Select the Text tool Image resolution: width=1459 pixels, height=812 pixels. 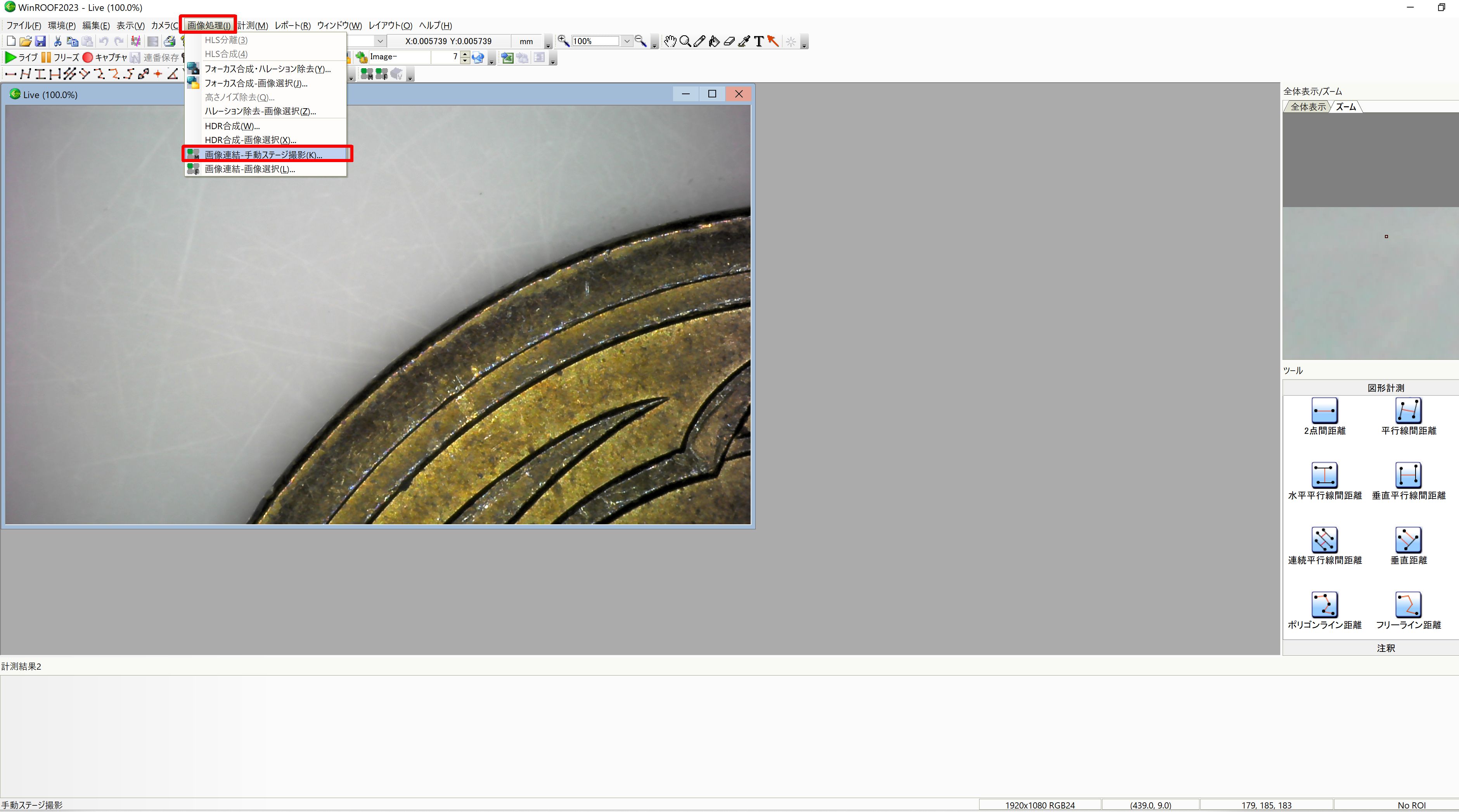pyautogui.click(x=758, y=41)
